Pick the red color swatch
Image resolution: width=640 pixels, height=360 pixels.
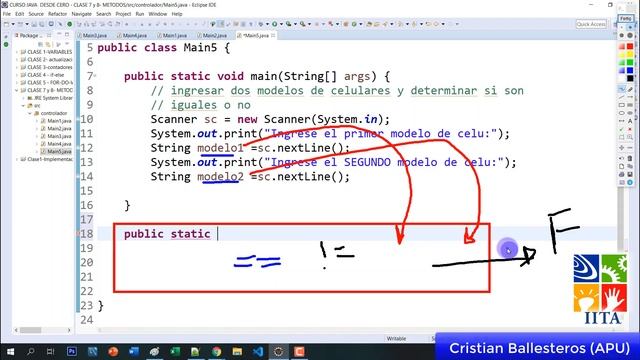630,46
